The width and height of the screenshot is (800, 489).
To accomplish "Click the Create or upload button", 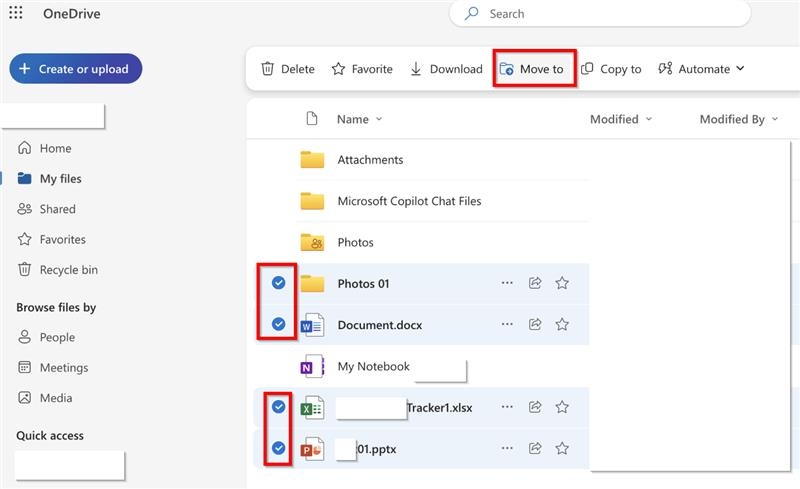I will click(76, 68).
